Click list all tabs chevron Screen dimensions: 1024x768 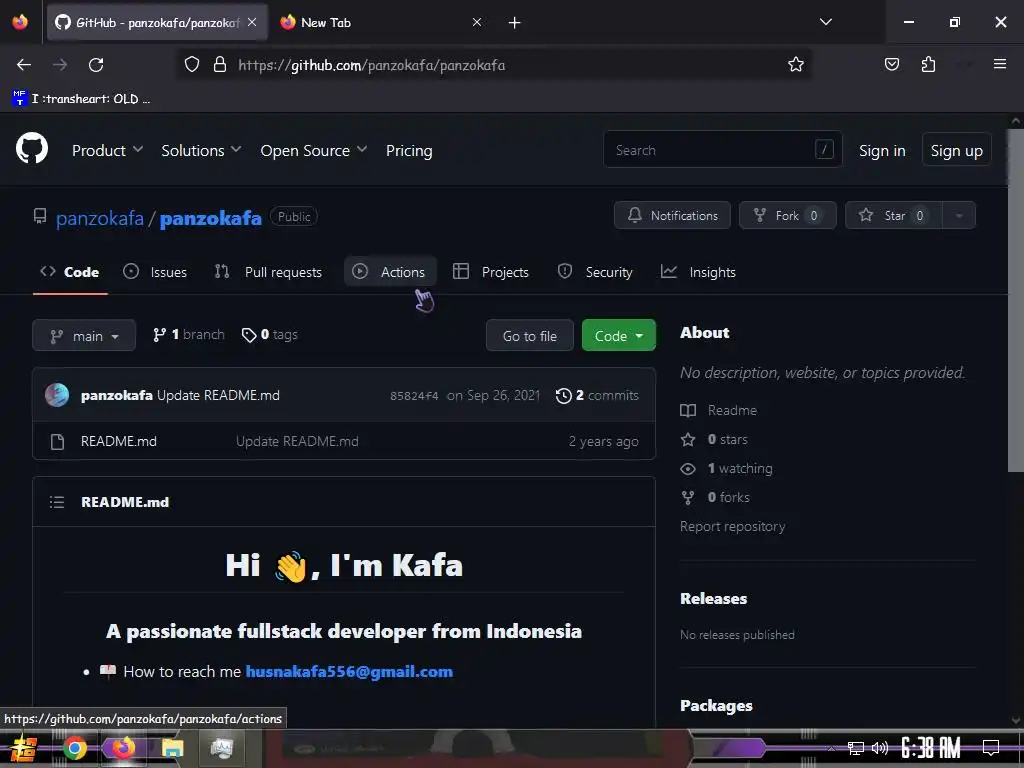[825, 22]
